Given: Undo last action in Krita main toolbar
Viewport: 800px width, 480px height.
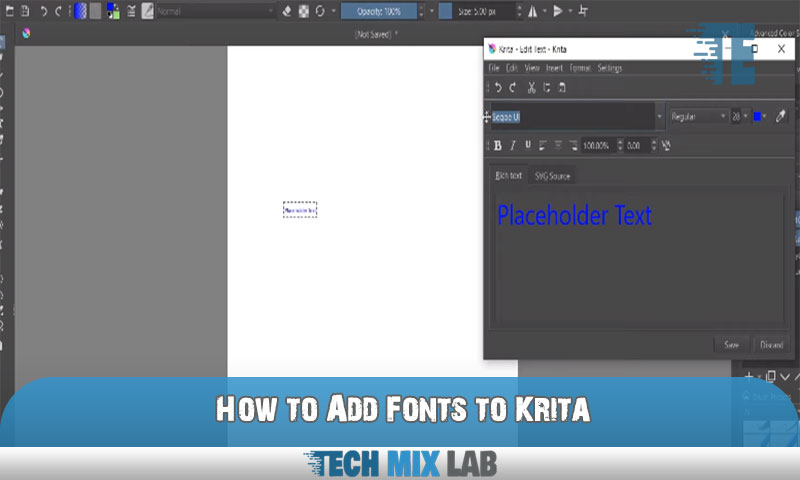Looking at the screenshot, I should click(44, 11).
